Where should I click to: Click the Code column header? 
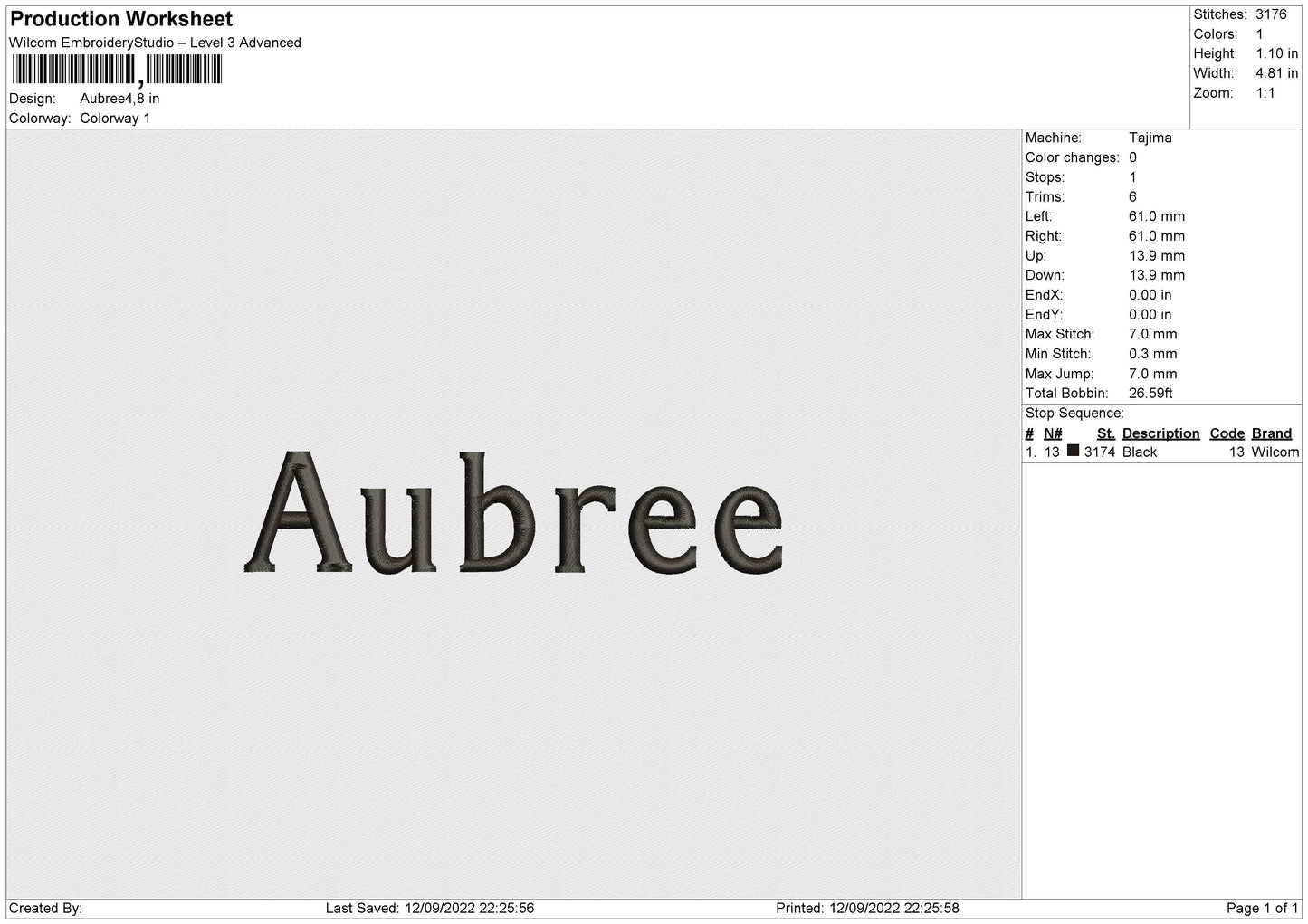[x=1227, y=433]
